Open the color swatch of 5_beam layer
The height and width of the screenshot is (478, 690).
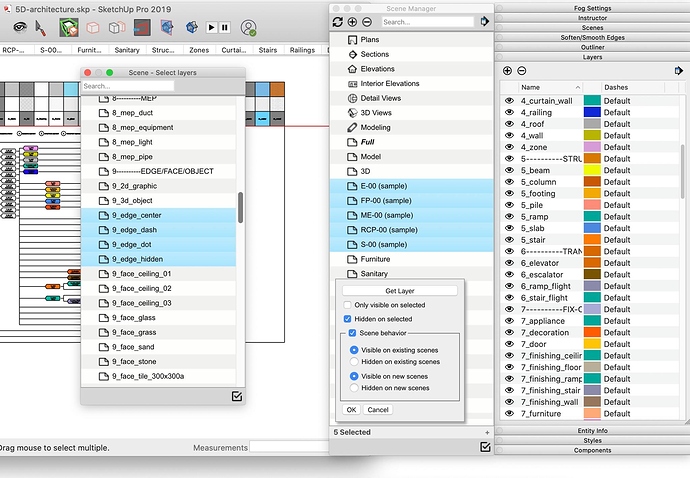[x=592, y=170]
